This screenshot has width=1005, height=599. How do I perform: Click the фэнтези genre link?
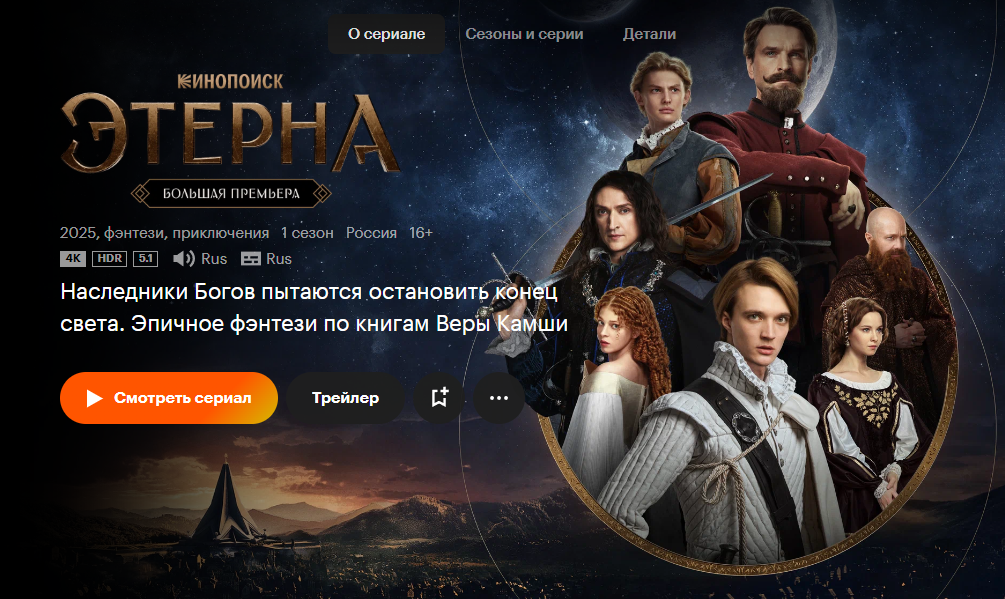tap(134, 233)
